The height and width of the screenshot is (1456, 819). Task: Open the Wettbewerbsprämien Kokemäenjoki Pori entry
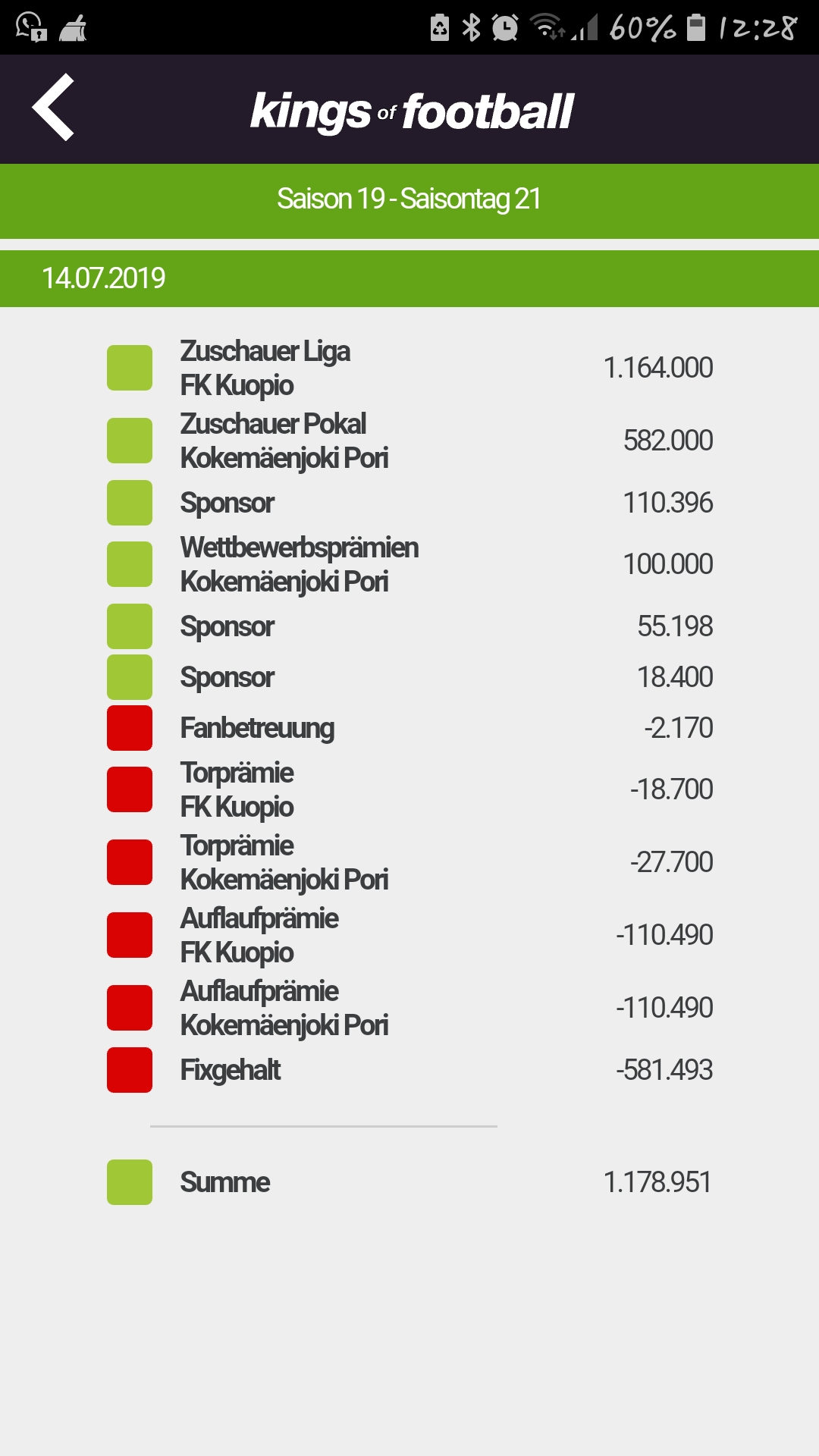(409, 564)
